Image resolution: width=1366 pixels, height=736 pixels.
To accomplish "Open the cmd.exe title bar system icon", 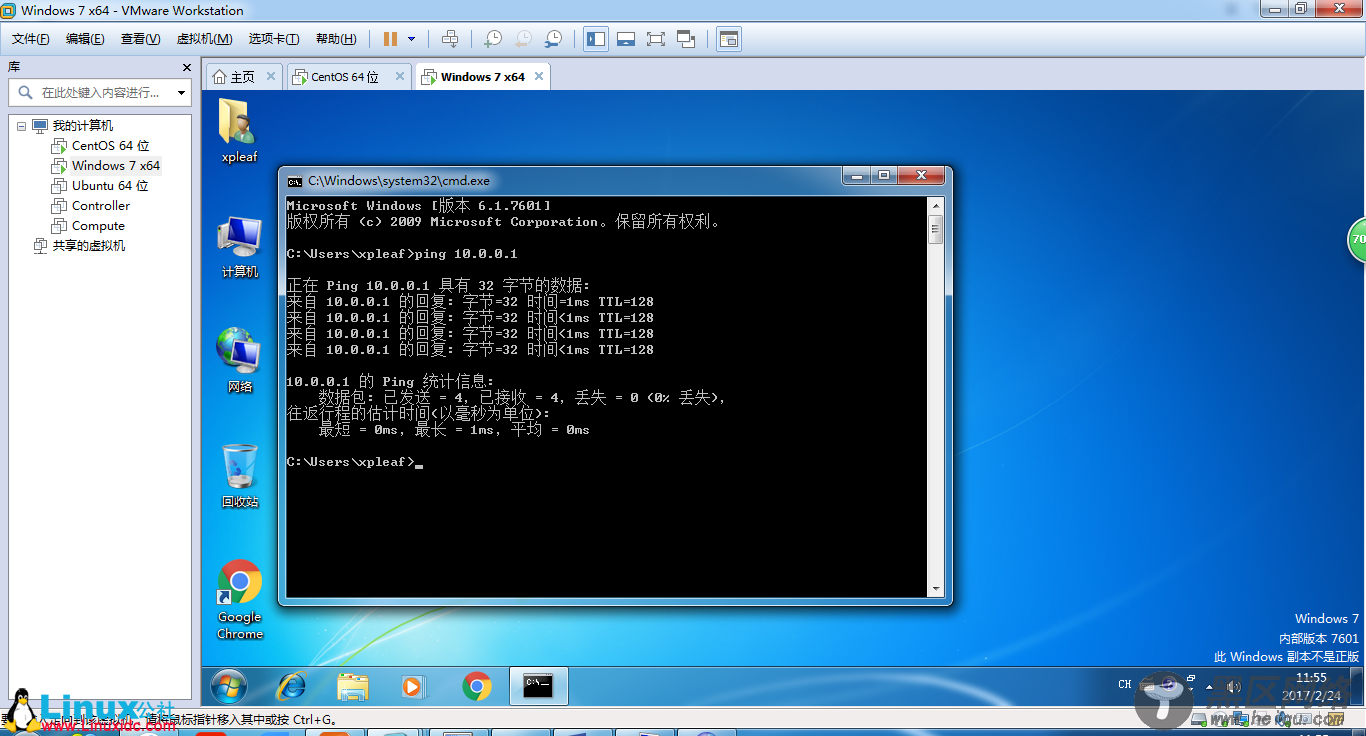I will pos(295,181).
